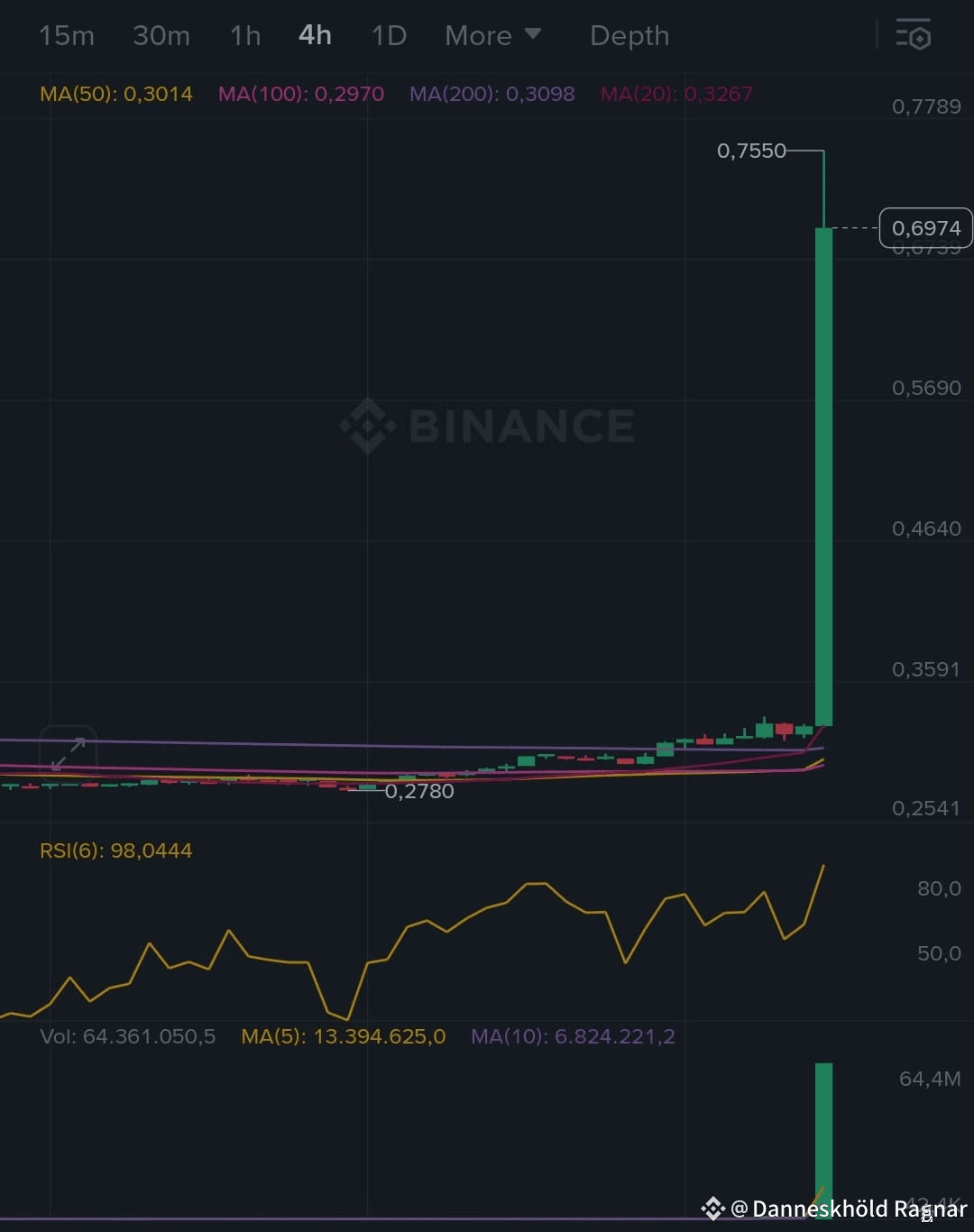The image size is (974, 1232).
Task: Tap the MA(200): 0,3098 label
Action: (492, 93)
